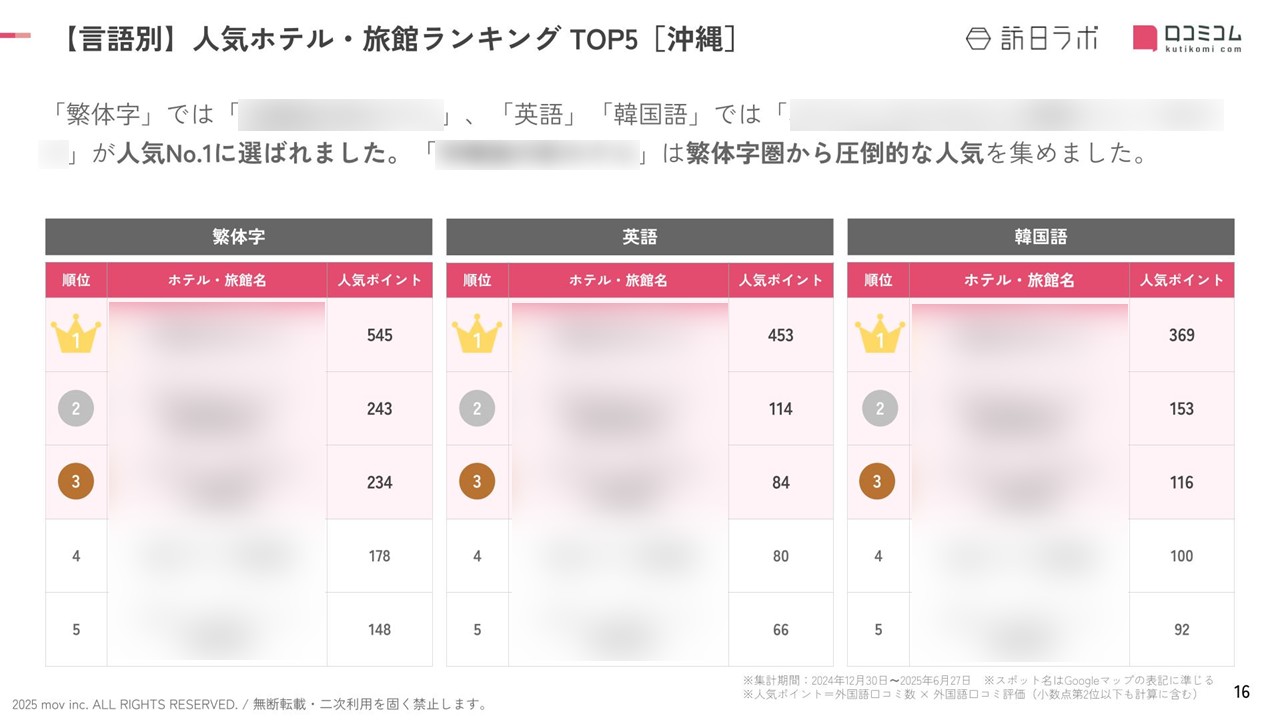Image resolution: width=1280 pixels, height=720 pixels.
Task: Click silver rank 2 badge in 韓国語 table
Action: 880,408
